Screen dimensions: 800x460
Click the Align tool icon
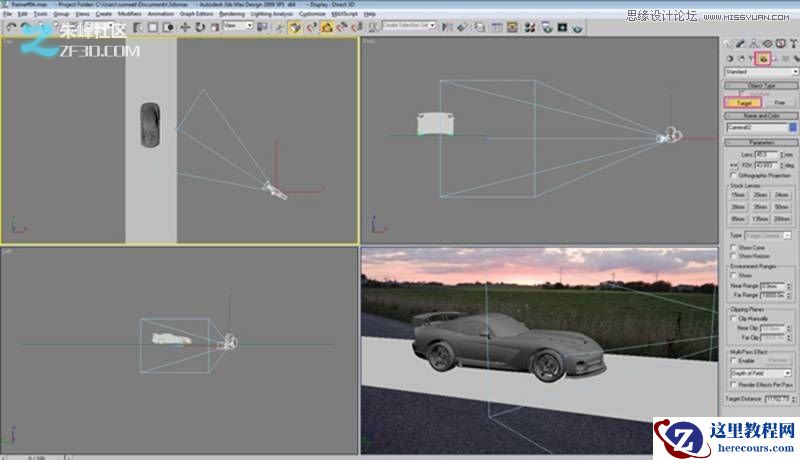462,27
